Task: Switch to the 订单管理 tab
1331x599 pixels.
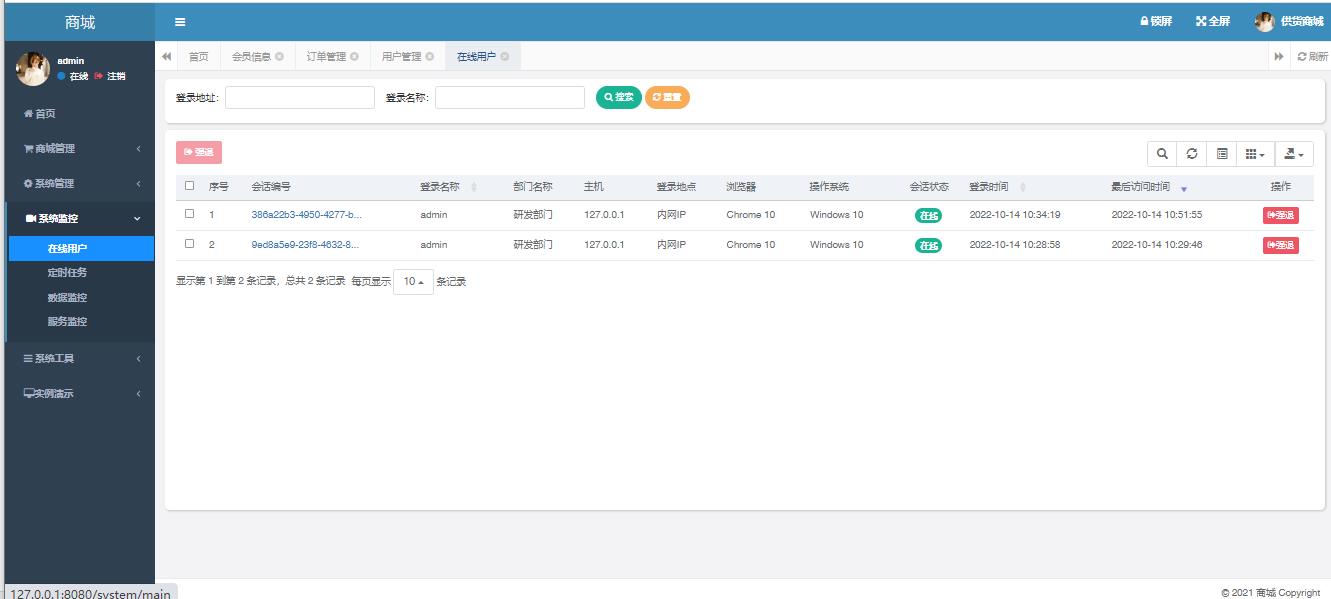Action: point(326,57)
